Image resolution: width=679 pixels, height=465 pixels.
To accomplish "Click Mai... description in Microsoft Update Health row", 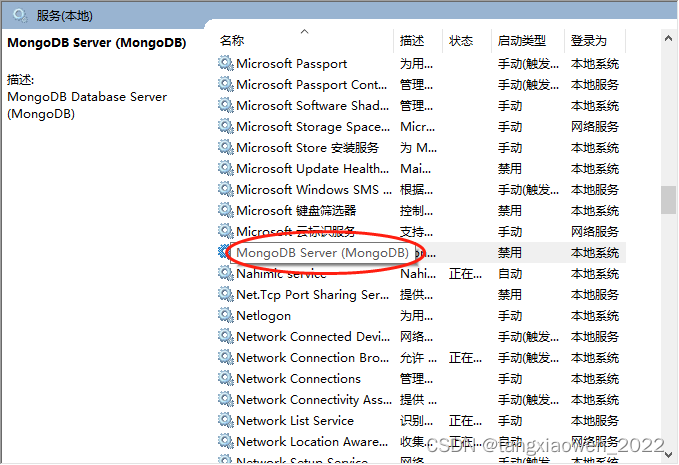I will pos(416,168).
